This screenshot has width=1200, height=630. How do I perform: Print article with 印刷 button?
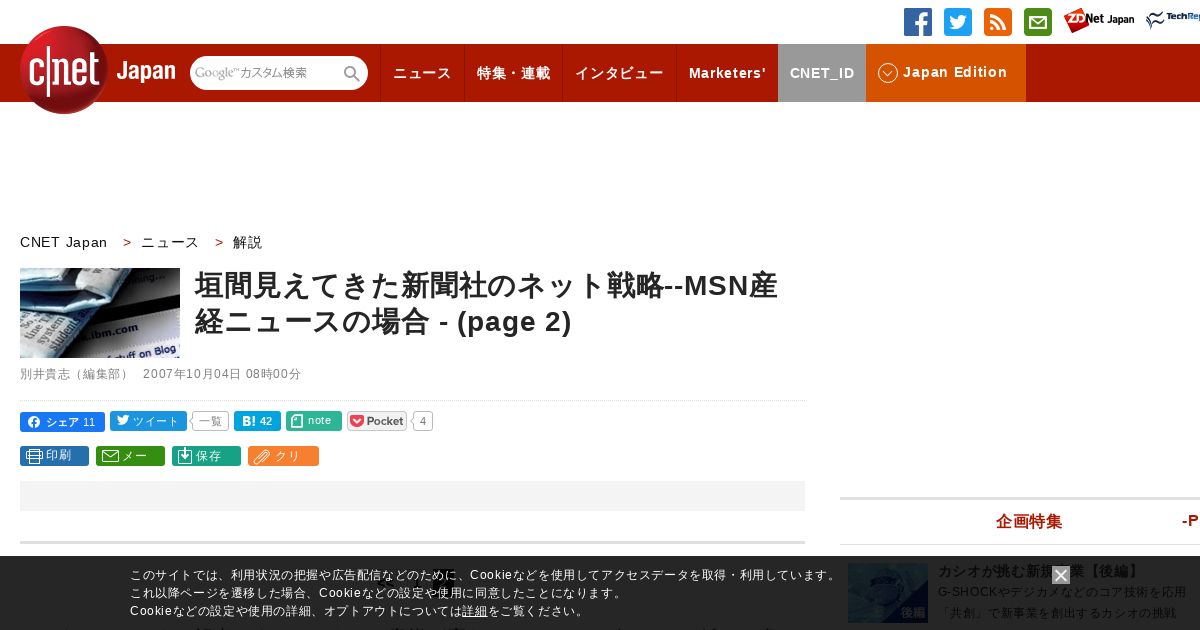[54, 456]
